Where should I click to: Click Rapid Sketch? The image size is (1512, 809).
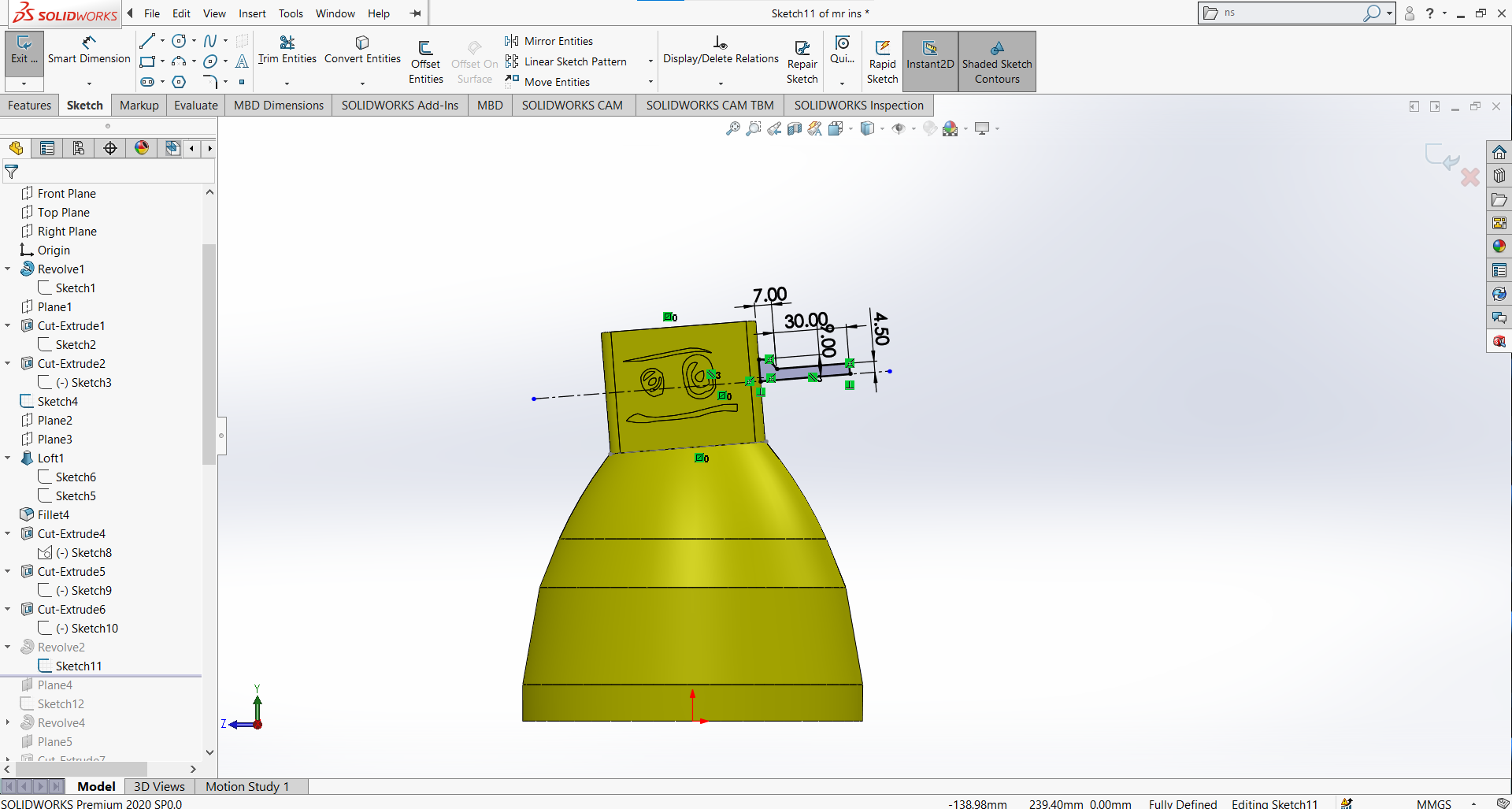[883, 62]
